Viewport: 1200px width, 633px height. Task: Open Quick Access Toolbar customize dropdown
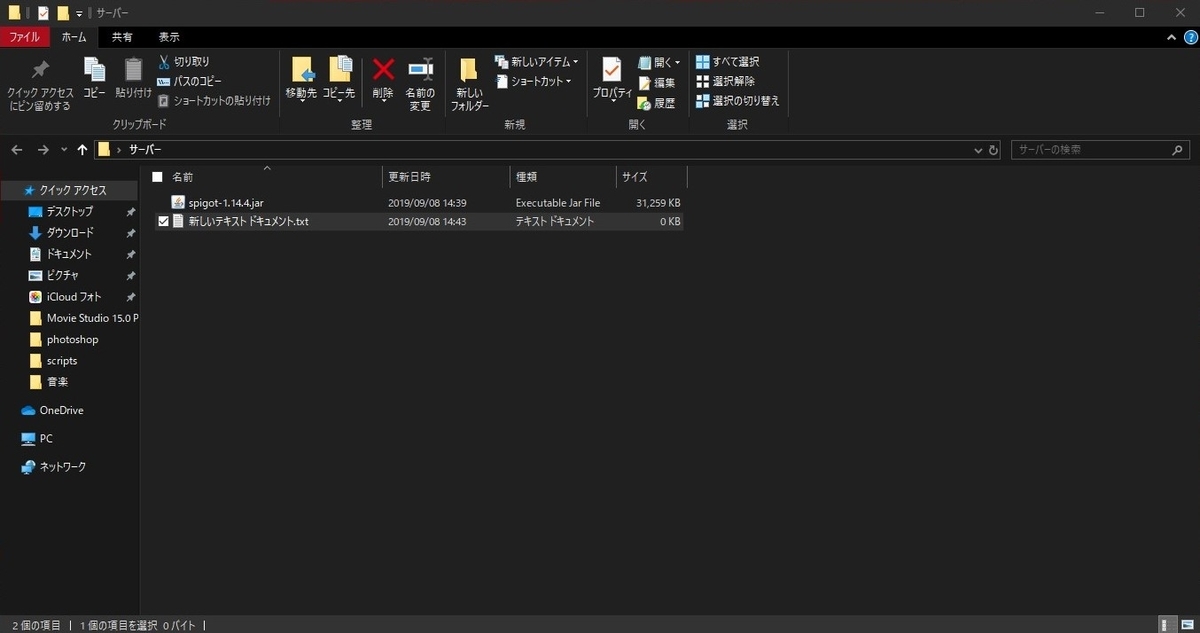[79, 13]
